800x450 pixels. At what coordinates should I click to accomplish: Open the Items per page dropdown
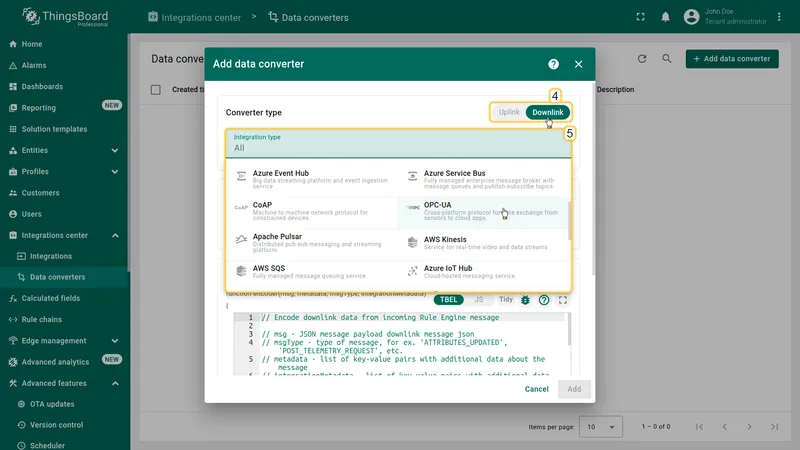pyautogui.click(x=601, y=427)
